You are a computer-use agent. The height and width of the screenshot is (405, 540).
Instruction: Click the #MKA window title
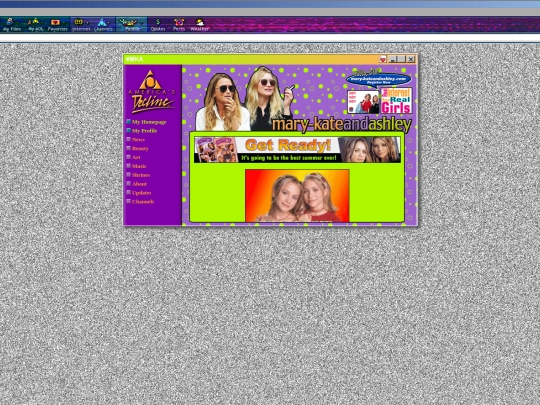click(134, 59)
